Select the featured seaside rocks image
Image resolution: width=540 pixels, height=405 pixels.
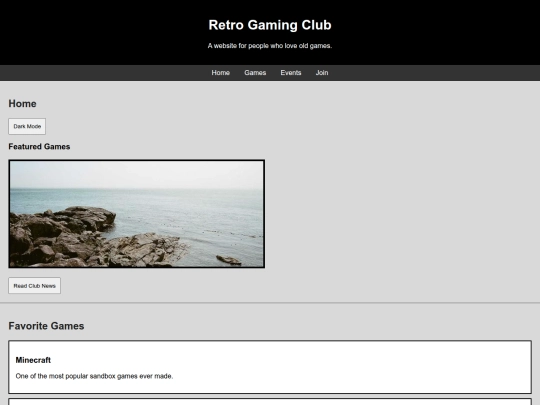137,214
